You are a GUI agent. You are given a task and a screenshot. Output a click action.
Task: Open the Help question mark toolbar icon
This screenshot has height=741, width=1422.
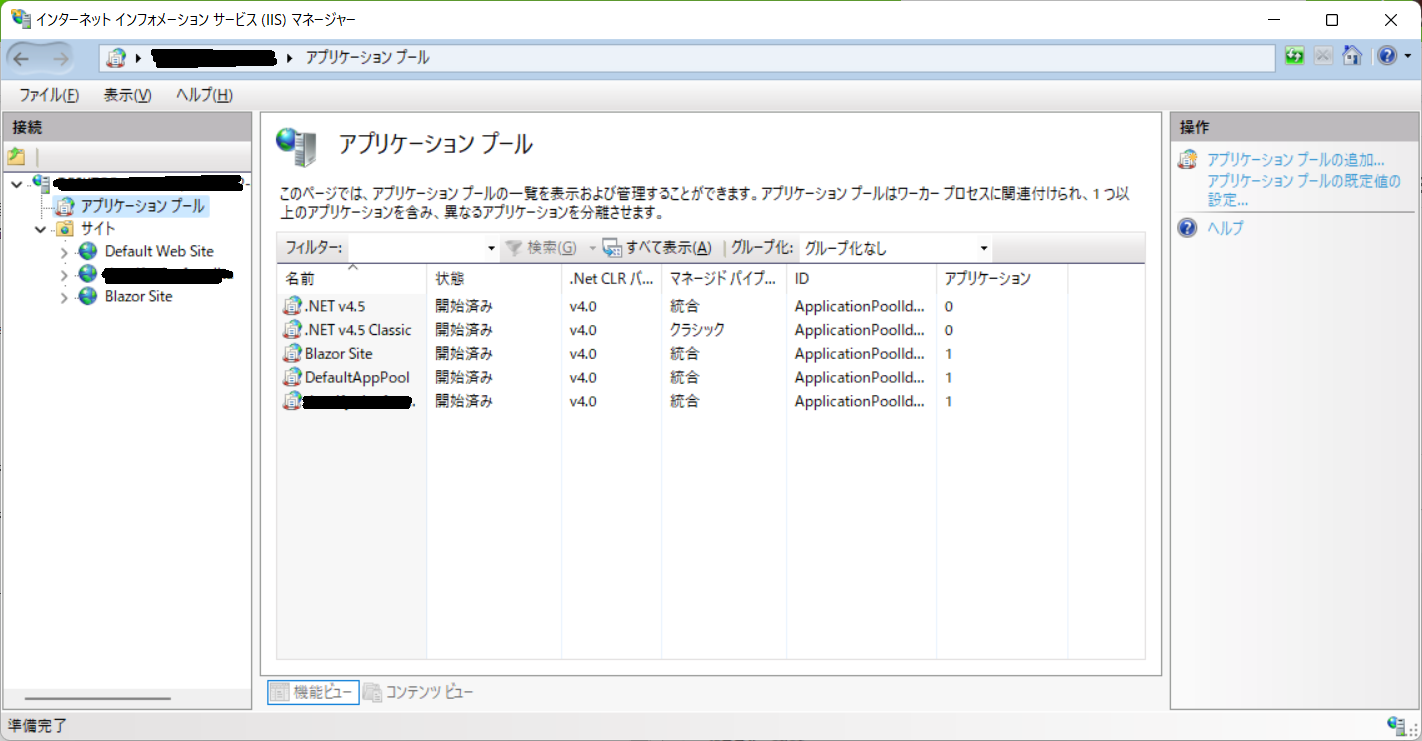coord(1386,56)
